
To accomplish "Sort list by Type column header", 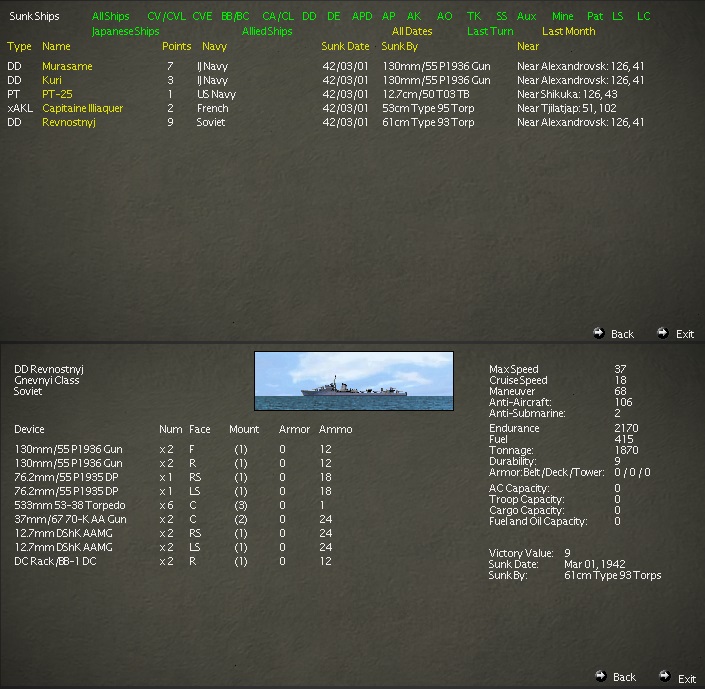I will click(x=19, y=46).
